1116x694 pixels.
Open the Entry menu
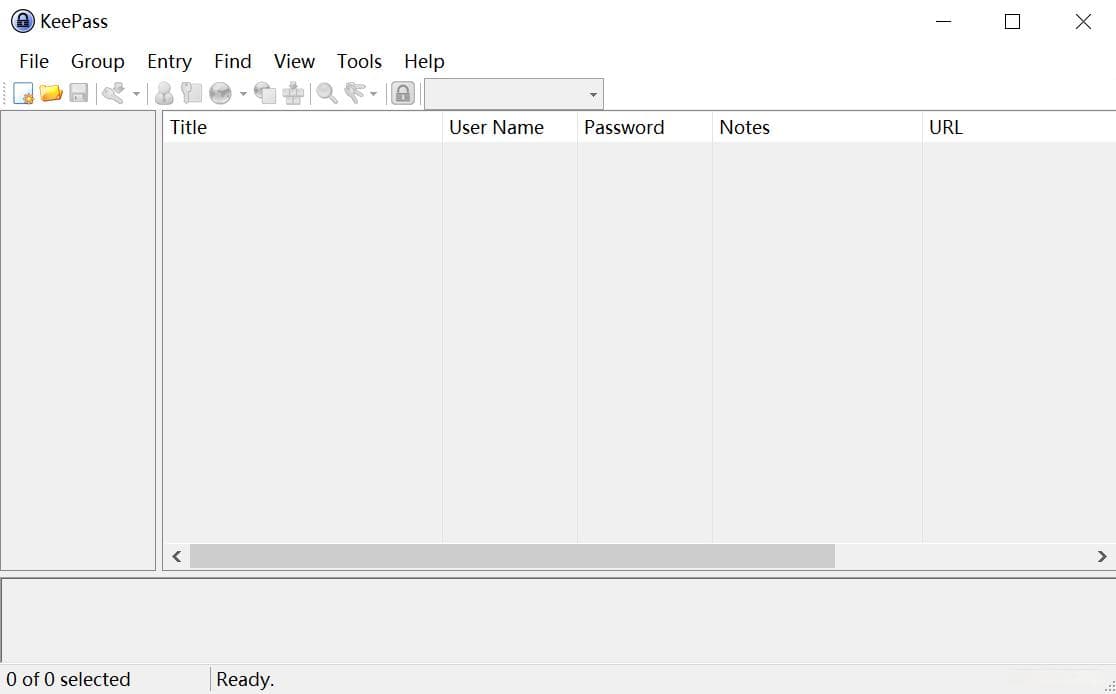(169, 61)
